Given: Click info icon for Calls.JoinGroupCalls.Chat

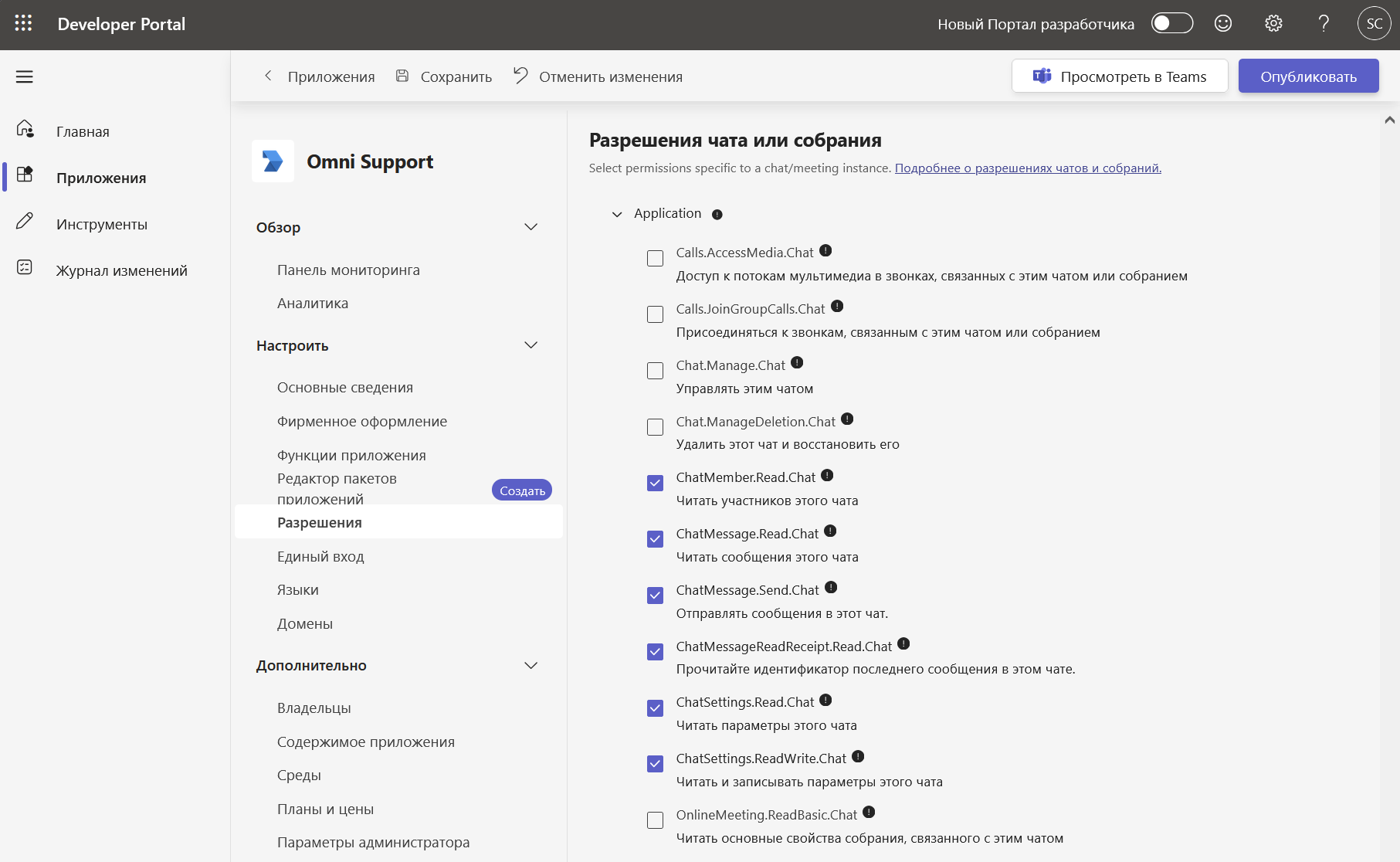Looking at the screenshot, I should click(837, 307).
